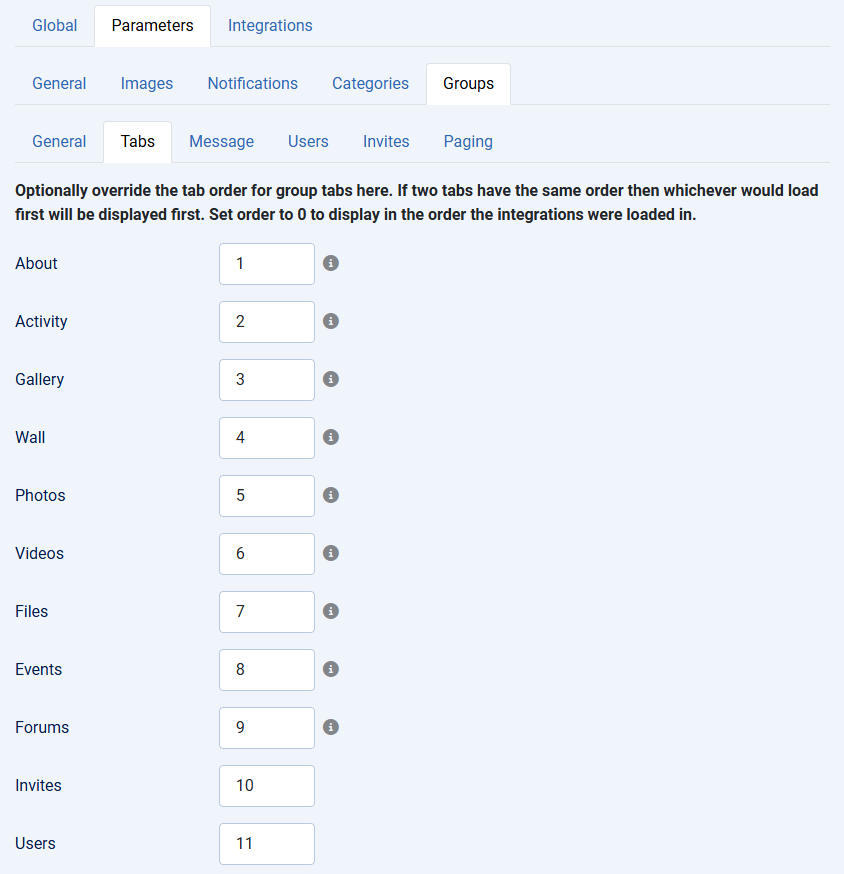This screenshot has height=874, width=844.
Task: Click the info icon next to Videos
Action: point(331,553)
